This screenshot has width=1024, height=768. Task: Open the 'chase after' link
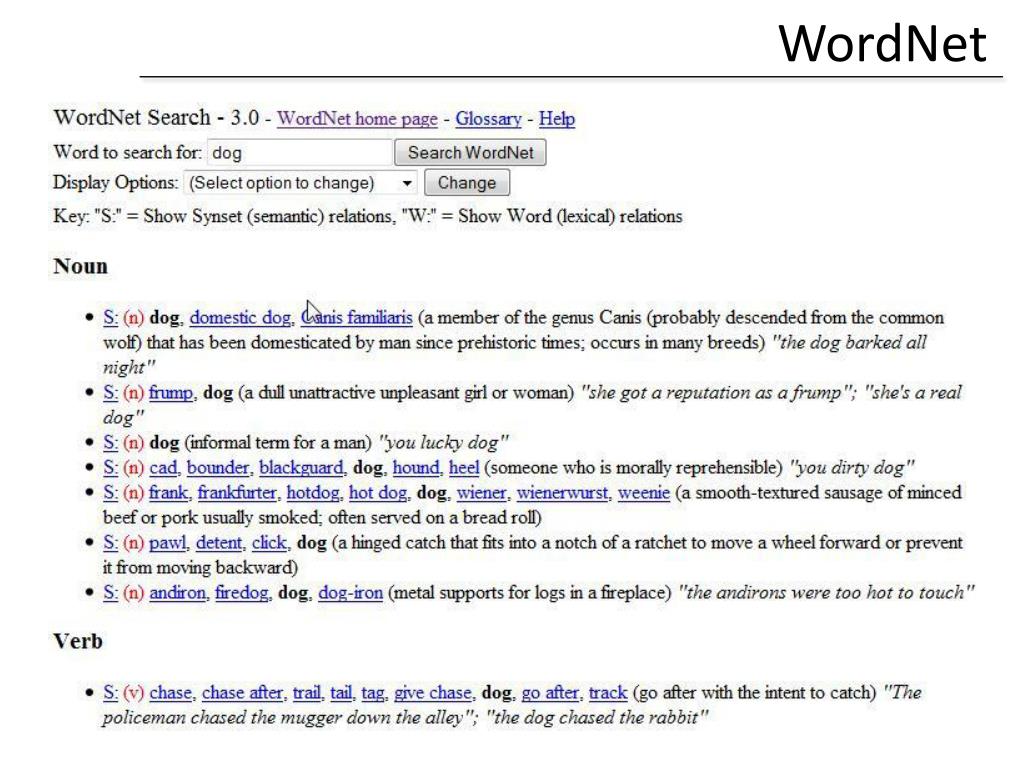tap(242, 693)
